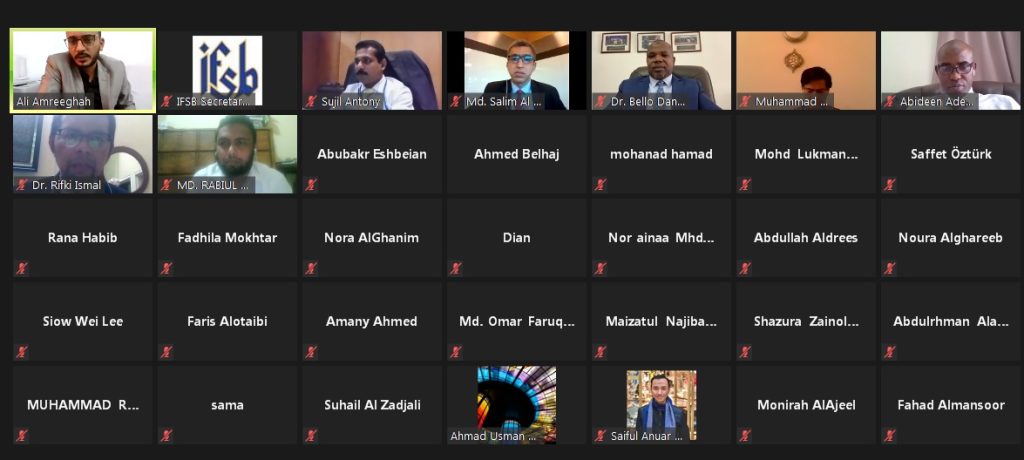Select the Ahmed Belhaj participant tile
1024x460 pixels.
pyautogui.click(x=517, y=154)
